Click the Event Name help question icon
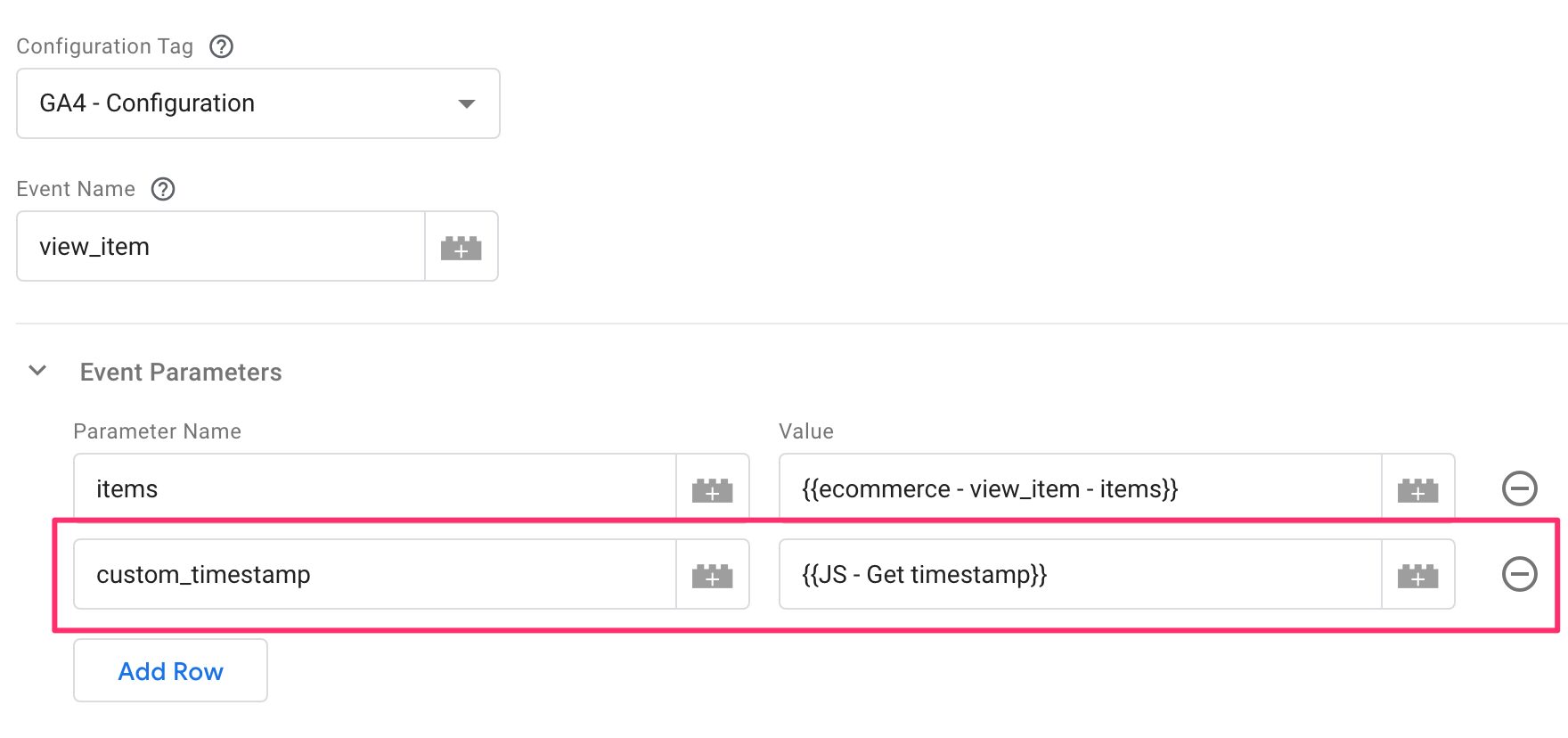The image size is (1568, 738). [163, 189]
